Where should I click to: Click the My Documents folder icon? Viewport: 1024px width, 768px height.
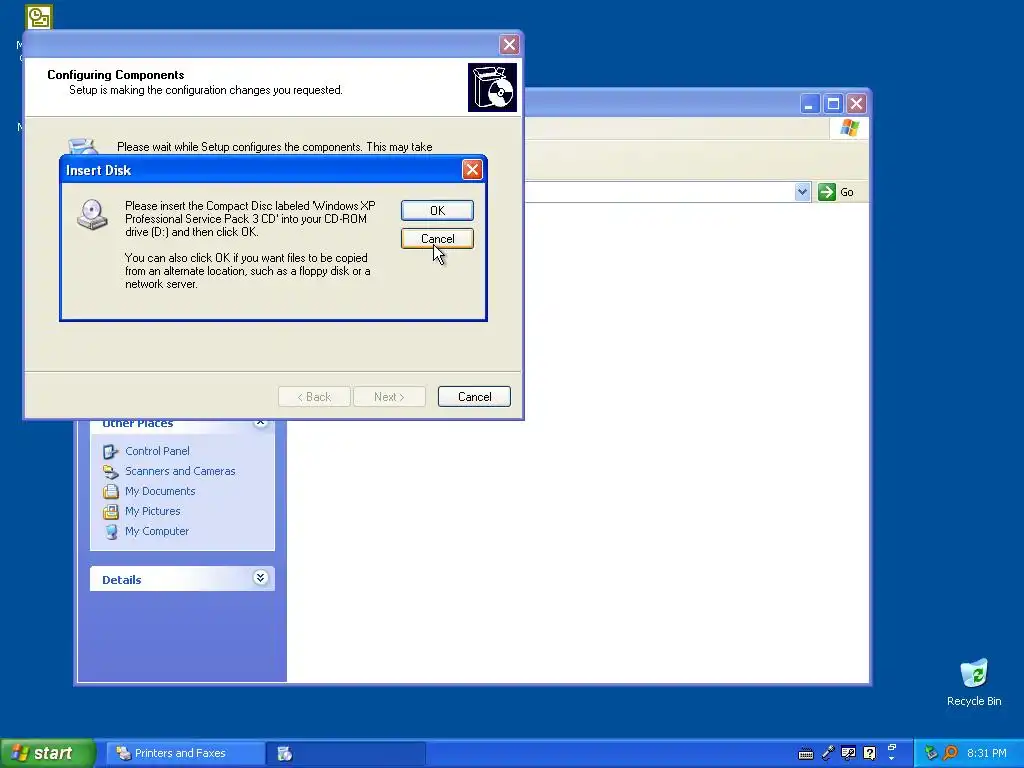[x=110, y=491]
